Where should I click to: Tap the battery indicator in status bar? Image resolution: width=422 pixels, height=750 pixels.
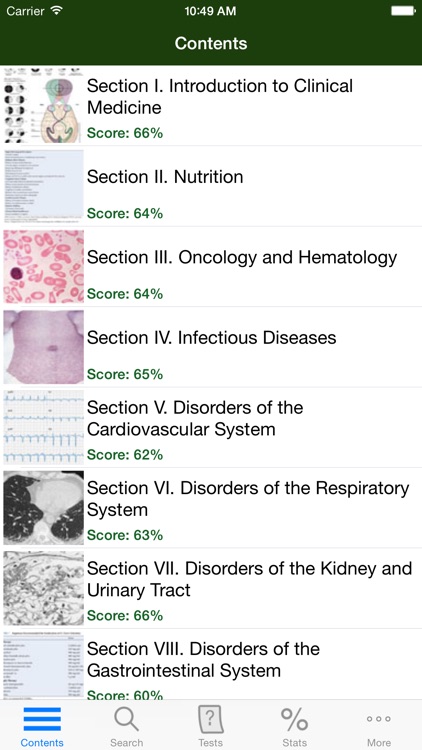(x=403, y=11)
